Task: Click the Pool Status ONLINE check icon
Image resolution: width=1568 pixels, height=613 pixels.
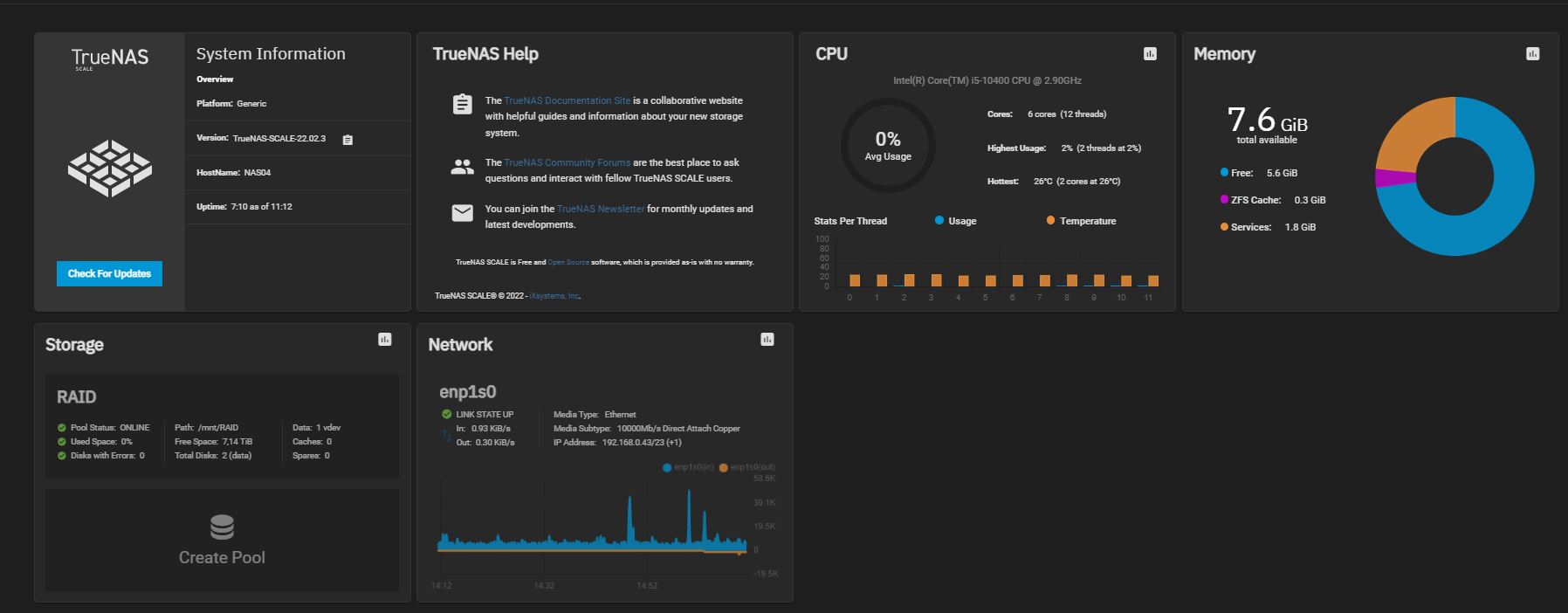Action: [x=62, y=428]
